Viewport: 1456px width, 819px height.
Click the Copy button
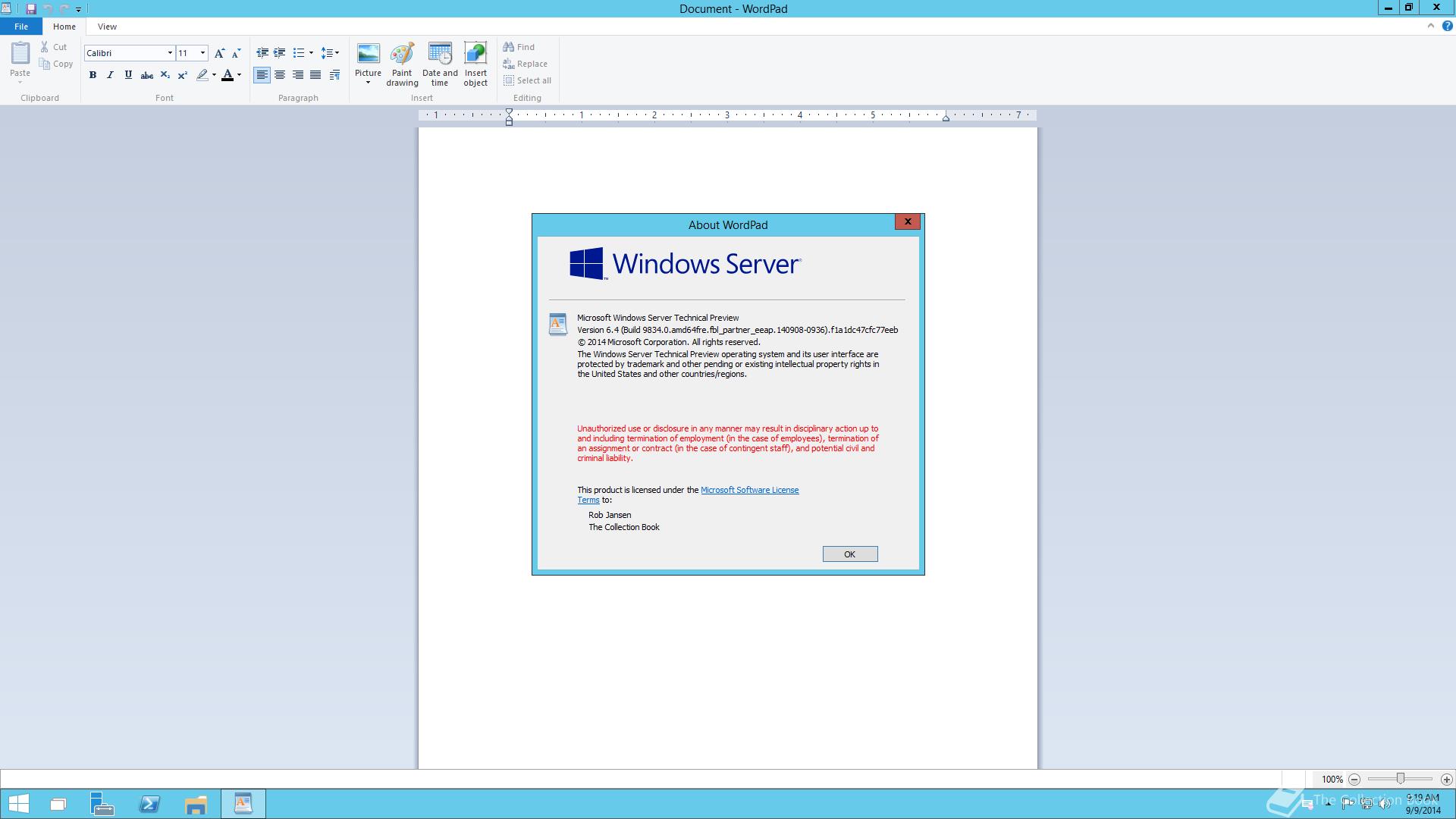56,64
